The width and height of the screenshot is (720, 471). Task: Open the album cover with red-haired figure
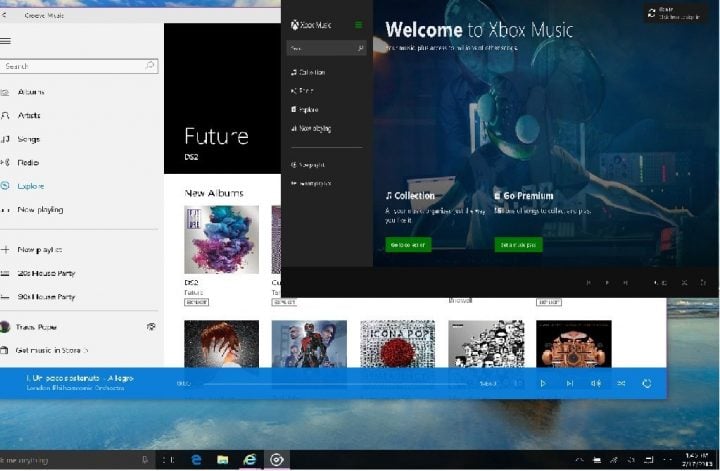point(221,344)
